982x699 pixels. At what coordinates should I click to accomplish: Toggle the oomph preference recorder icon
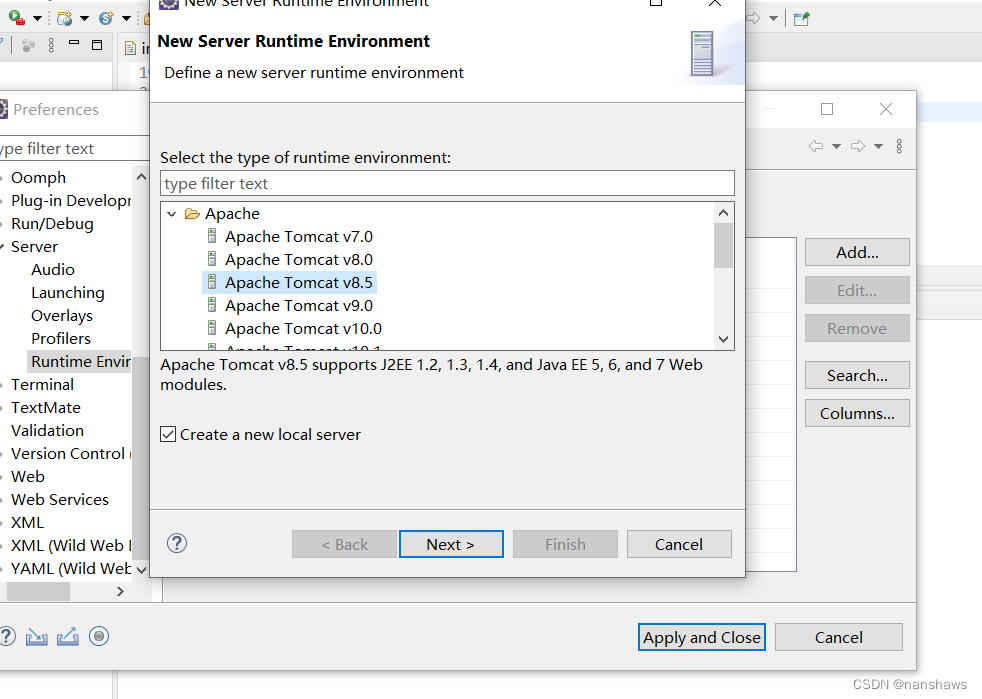pyautogui.click(x=99, y=636)
